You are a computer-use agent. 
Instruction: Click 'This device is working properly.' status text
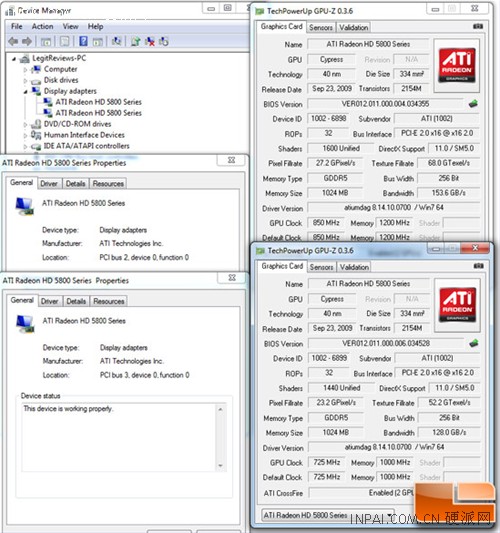[x=68, y=409]
